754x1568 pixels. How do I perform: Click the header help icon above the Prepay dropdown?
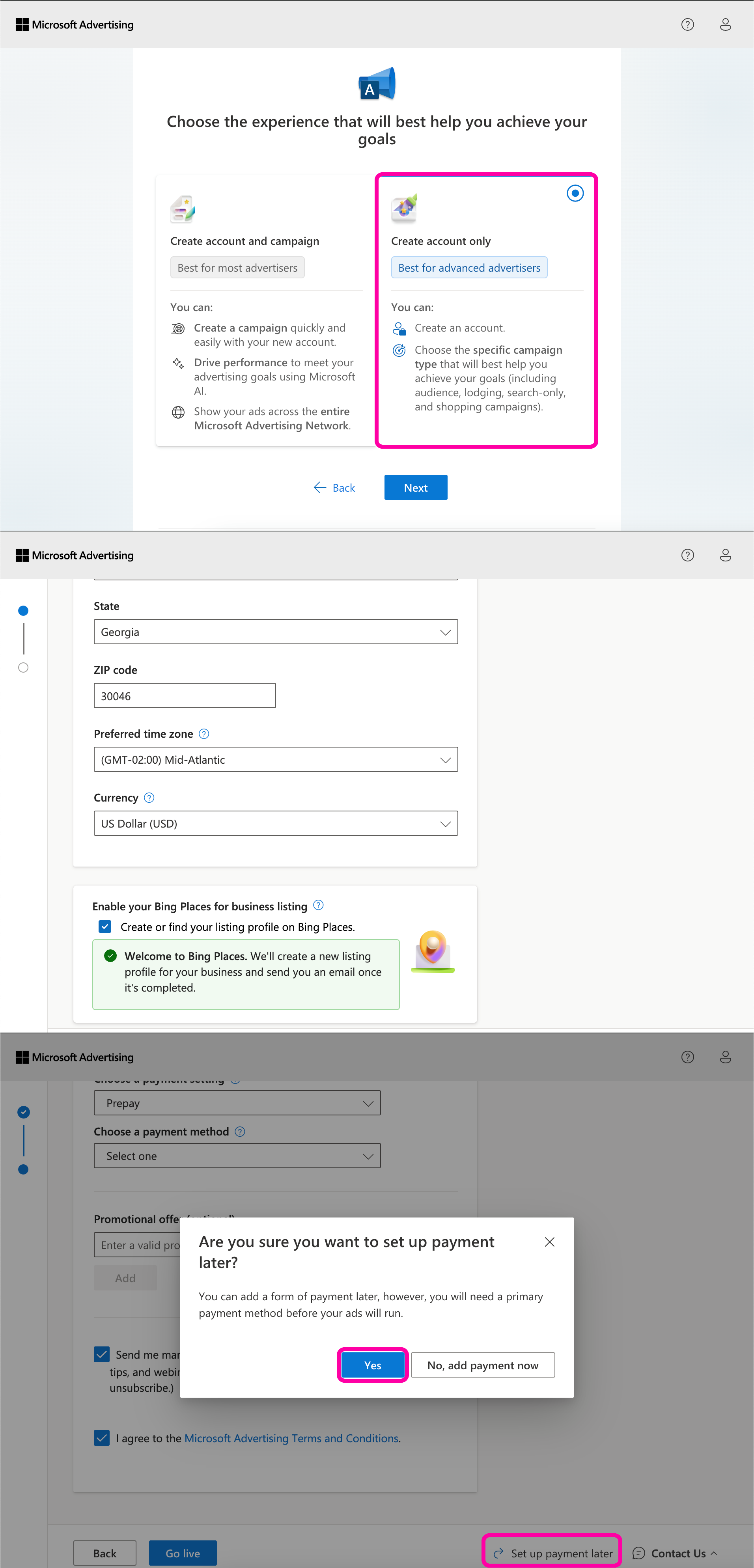click(688, 1057)
